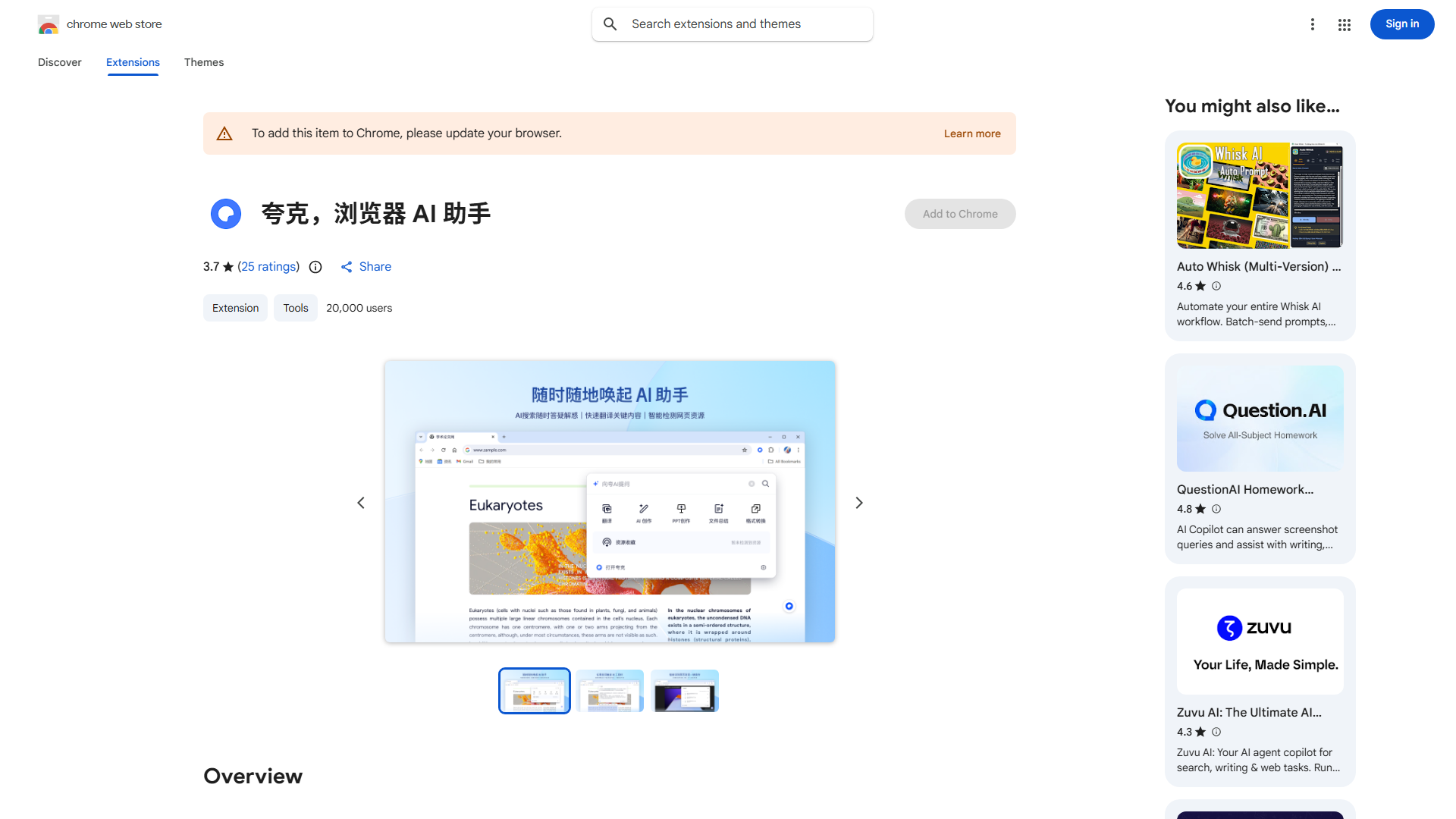Image resolution: width=1456 pixels, height=819 pixels.
Task: Go back with the carousel left arrow
Action: coord(361,502)
